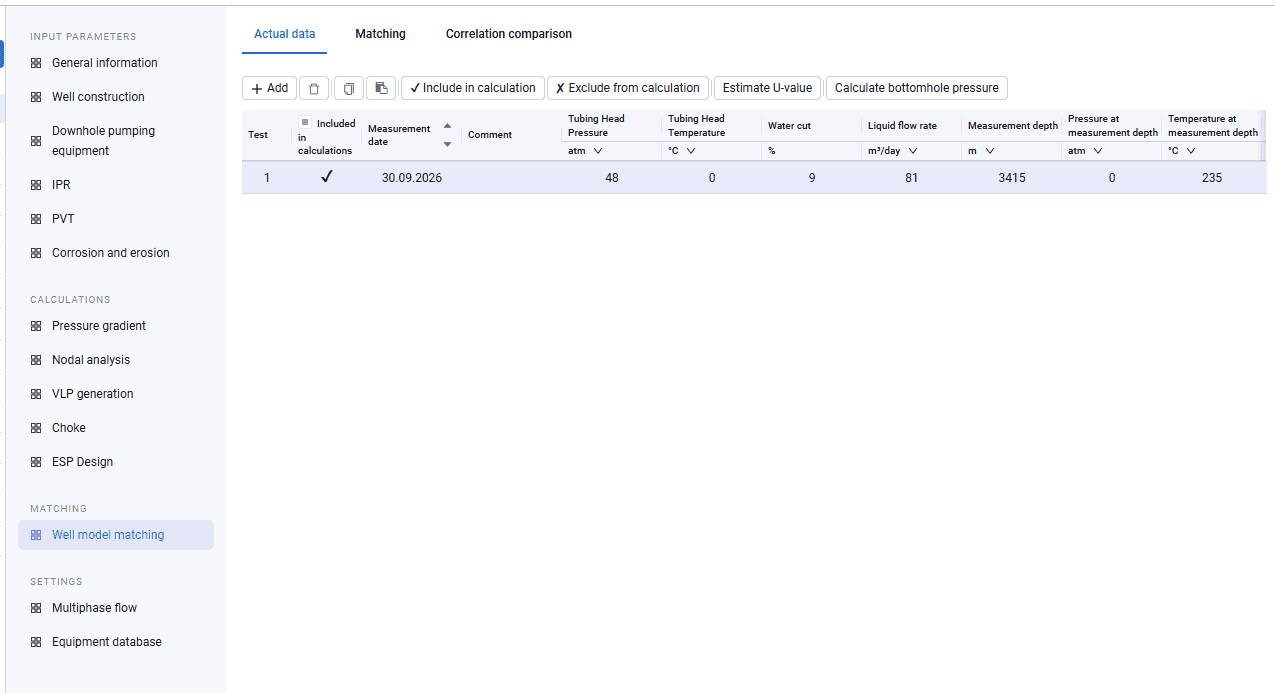Image resolution: width=1275 pixels, height=693 pixels.
Task: Switch to the Correlation comparison tab
Action: [509, 34]
